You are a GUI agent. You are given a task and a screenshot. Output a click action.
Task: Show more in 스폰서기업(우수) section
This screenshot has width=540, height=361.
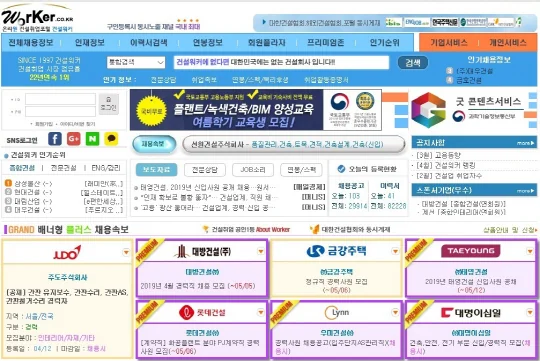[526, 190]
